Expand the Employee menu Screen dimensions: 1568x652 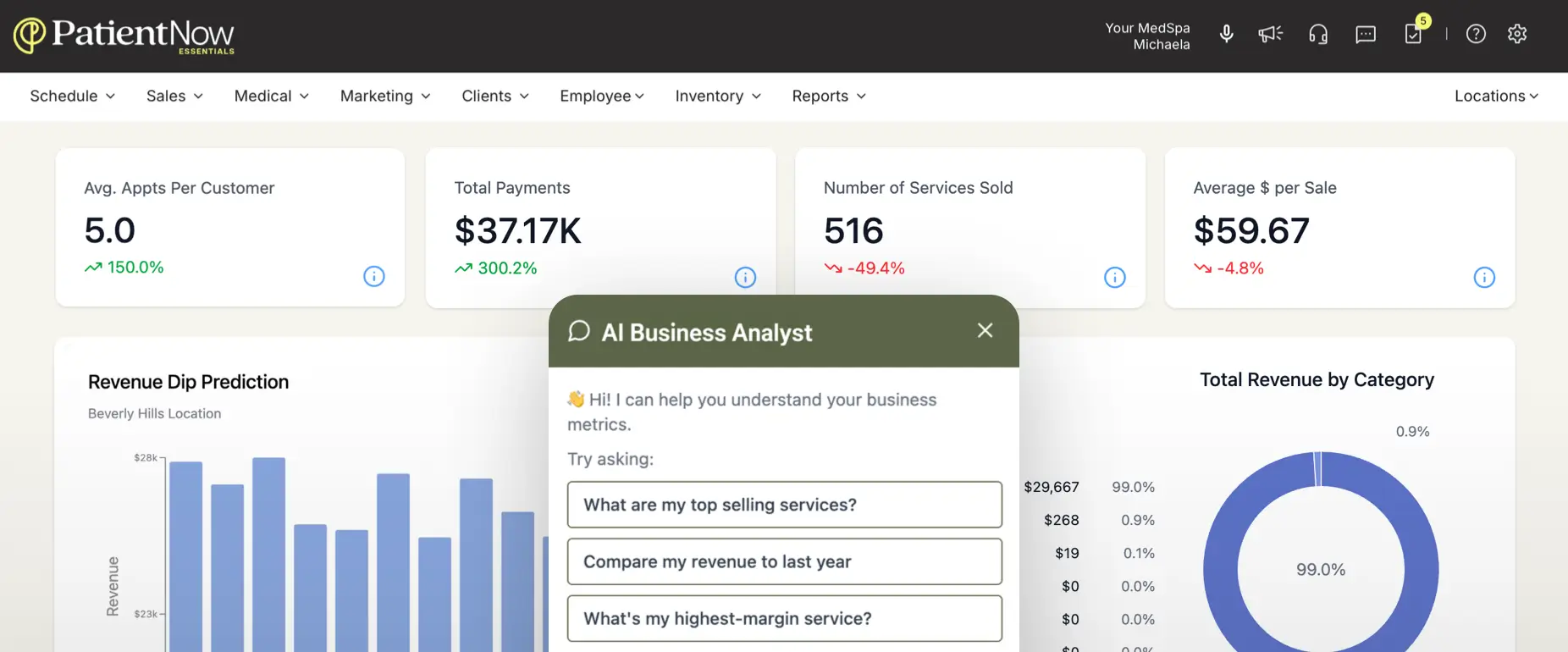click(x=602, y=97)
